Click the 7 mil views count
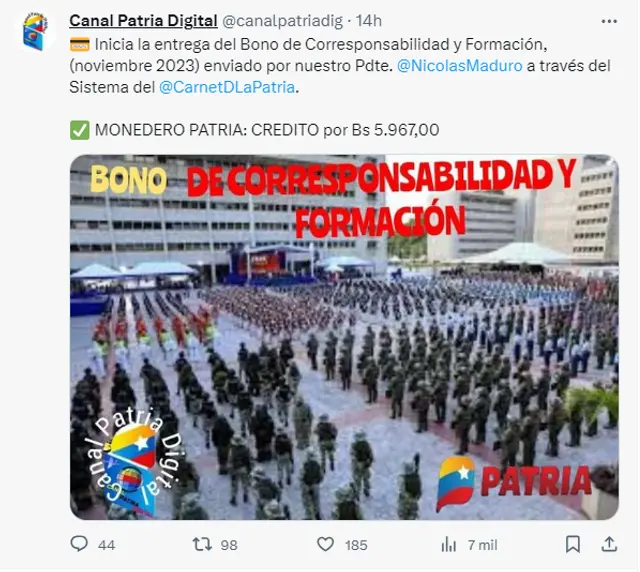 click(x=482, y=545)
